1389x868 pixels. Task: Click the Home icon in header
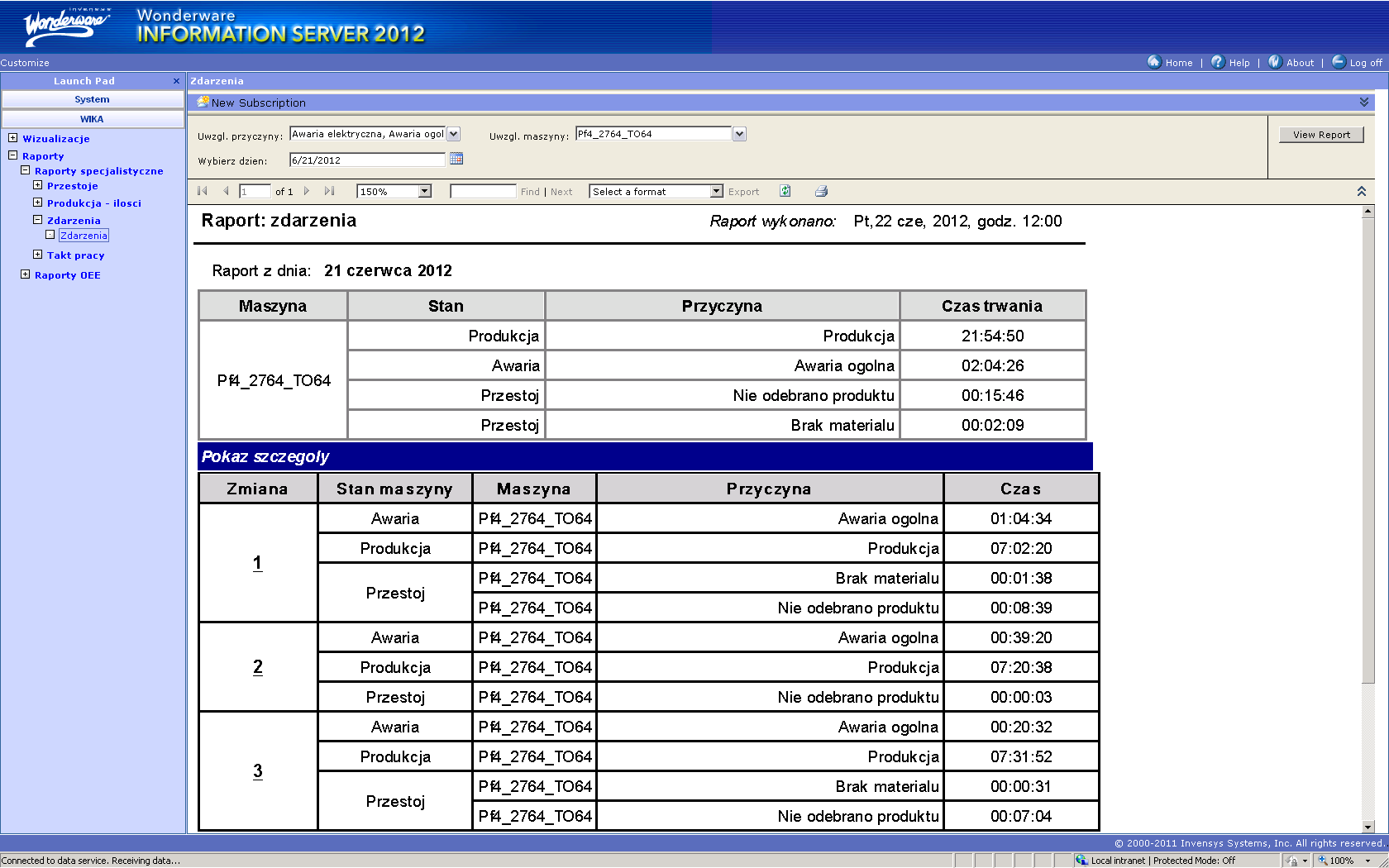pyautogui.click(x=1154, y=62)
